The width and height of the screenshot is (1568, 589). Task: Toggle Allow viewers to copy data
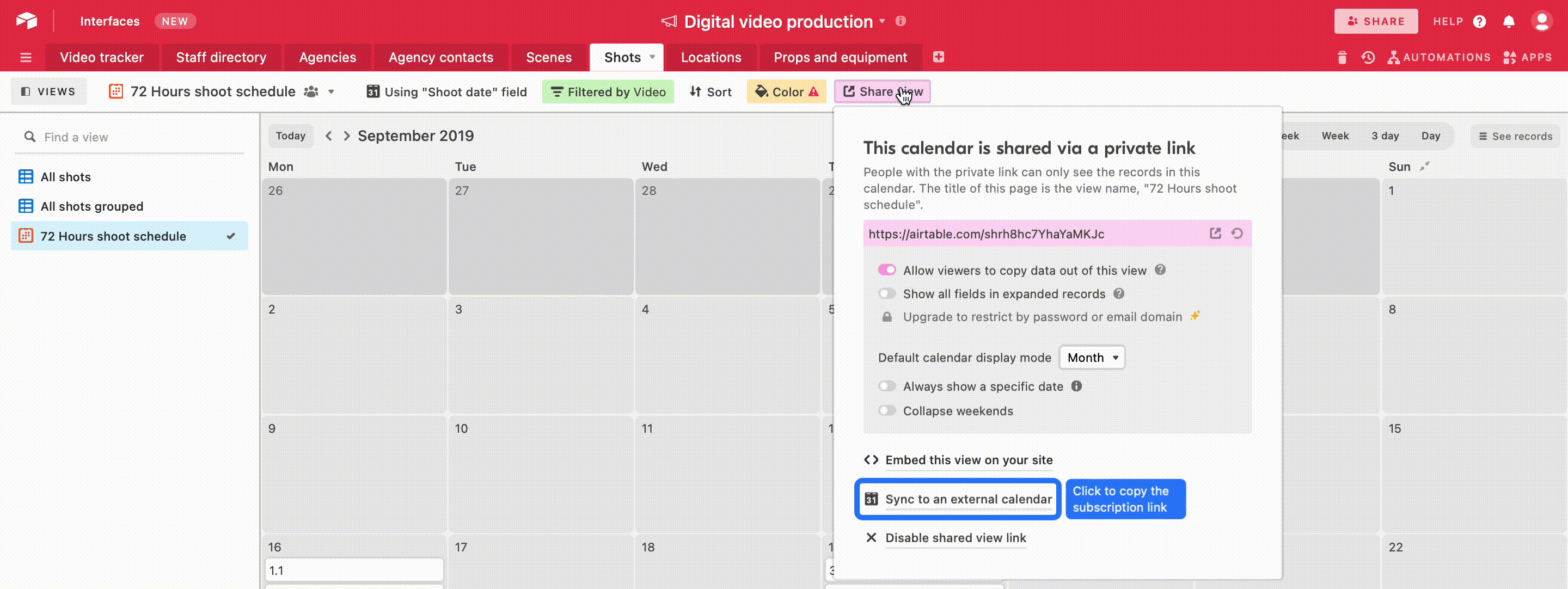tap(887, 270)
